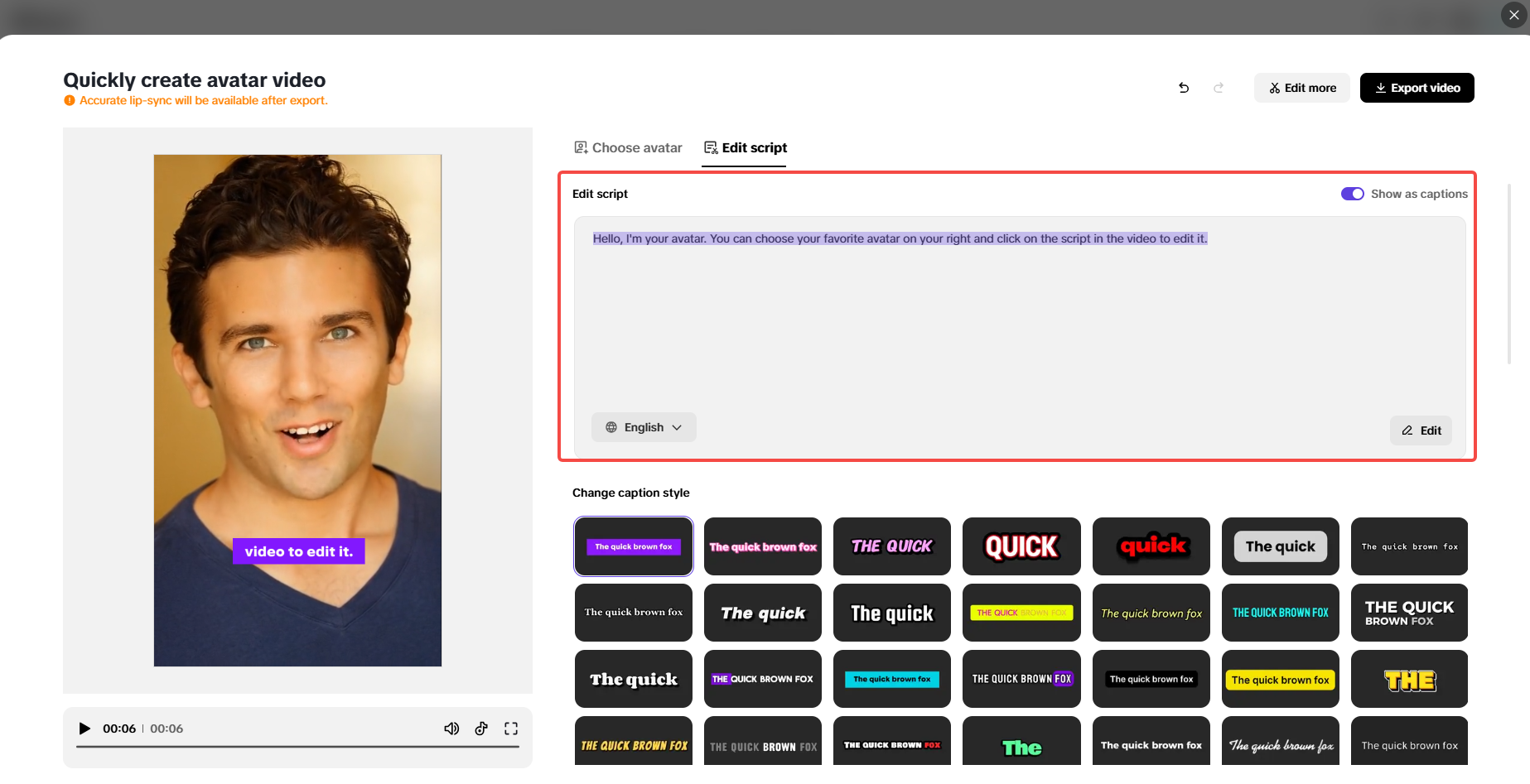Click the purple caption on the video preview

299,551
